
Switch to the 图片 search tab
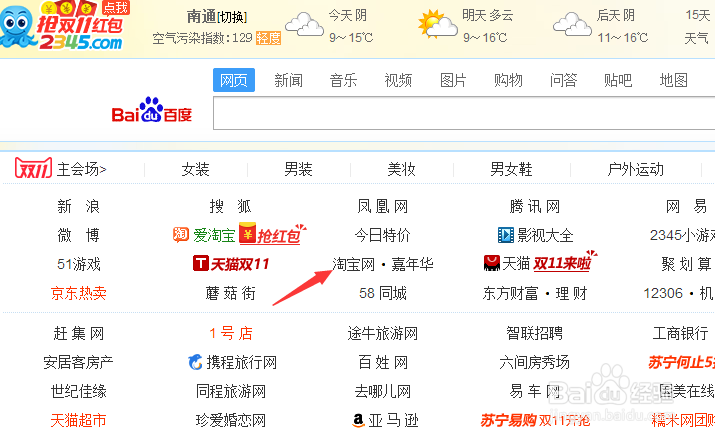point(453,80)
